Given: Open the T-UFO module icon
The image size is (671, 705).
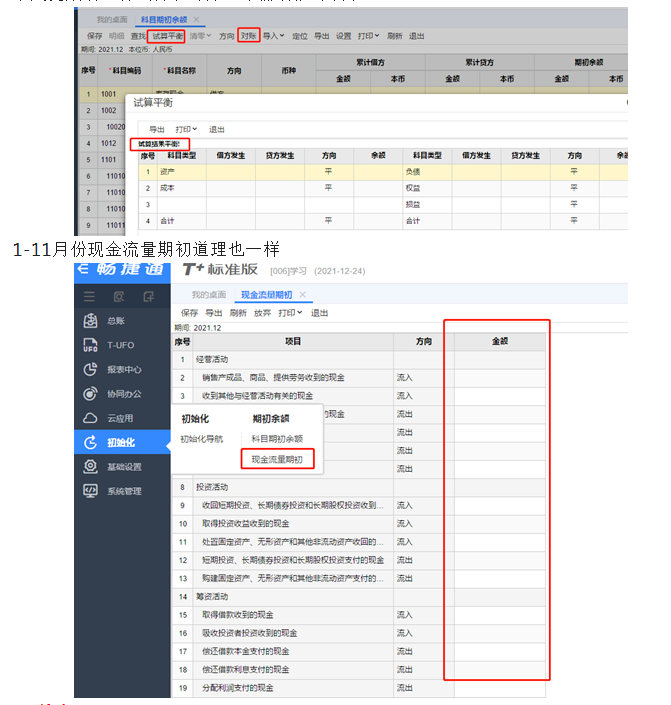Looking at the screenshot, I should pos(90,345).
